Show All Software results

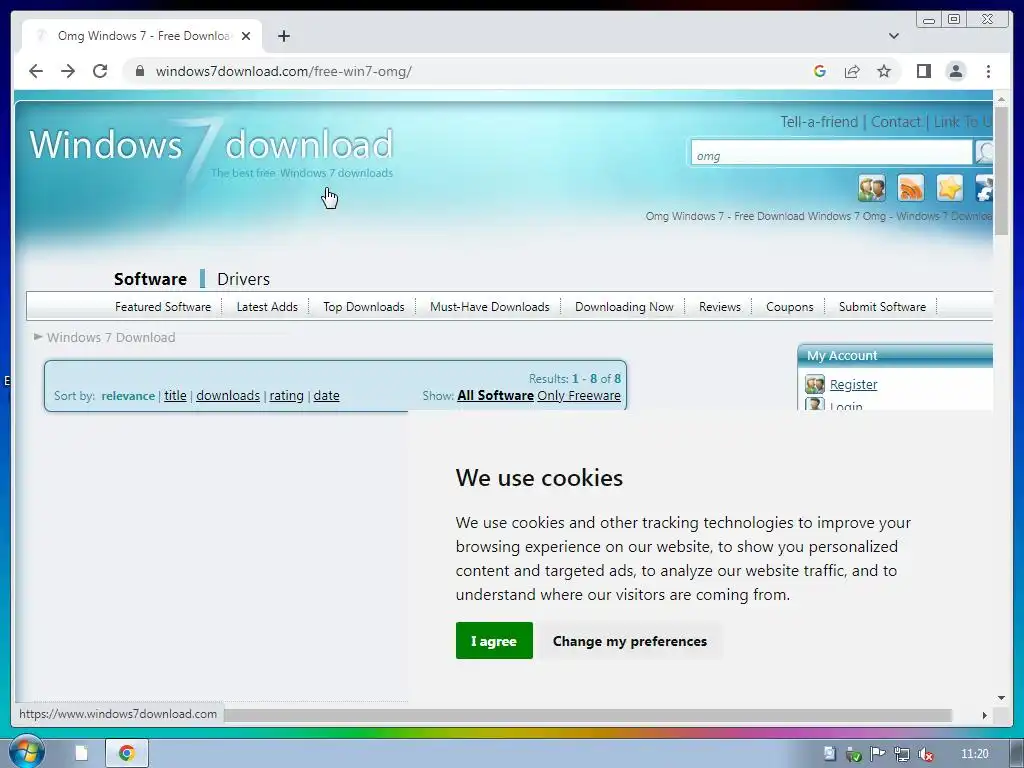pos(496,396)
